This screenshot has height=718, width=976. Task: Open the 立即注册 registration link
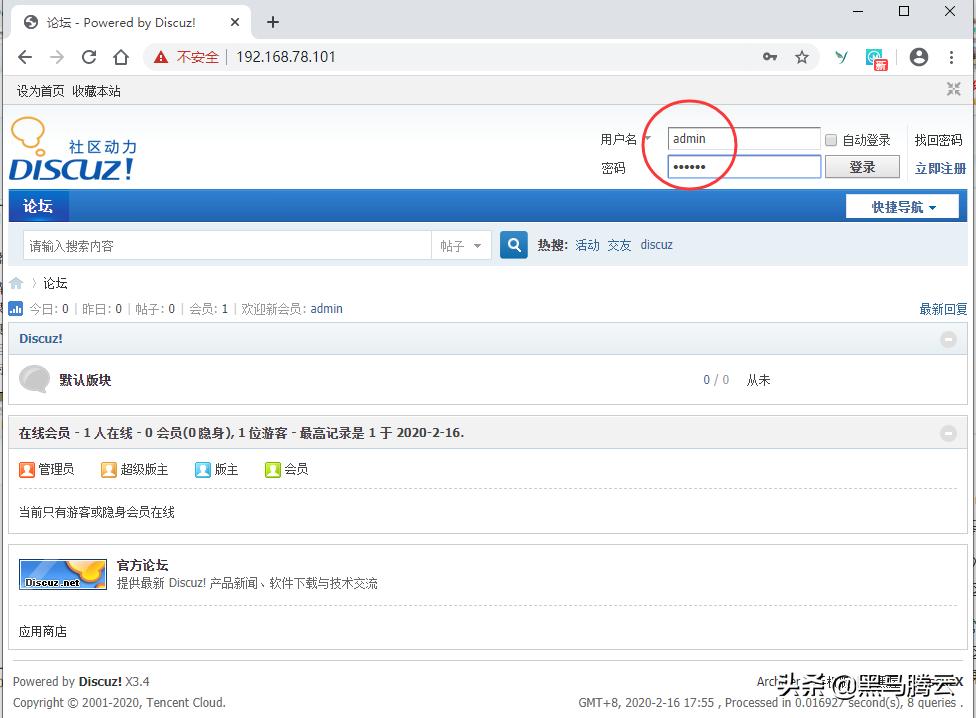pos(938,167)
